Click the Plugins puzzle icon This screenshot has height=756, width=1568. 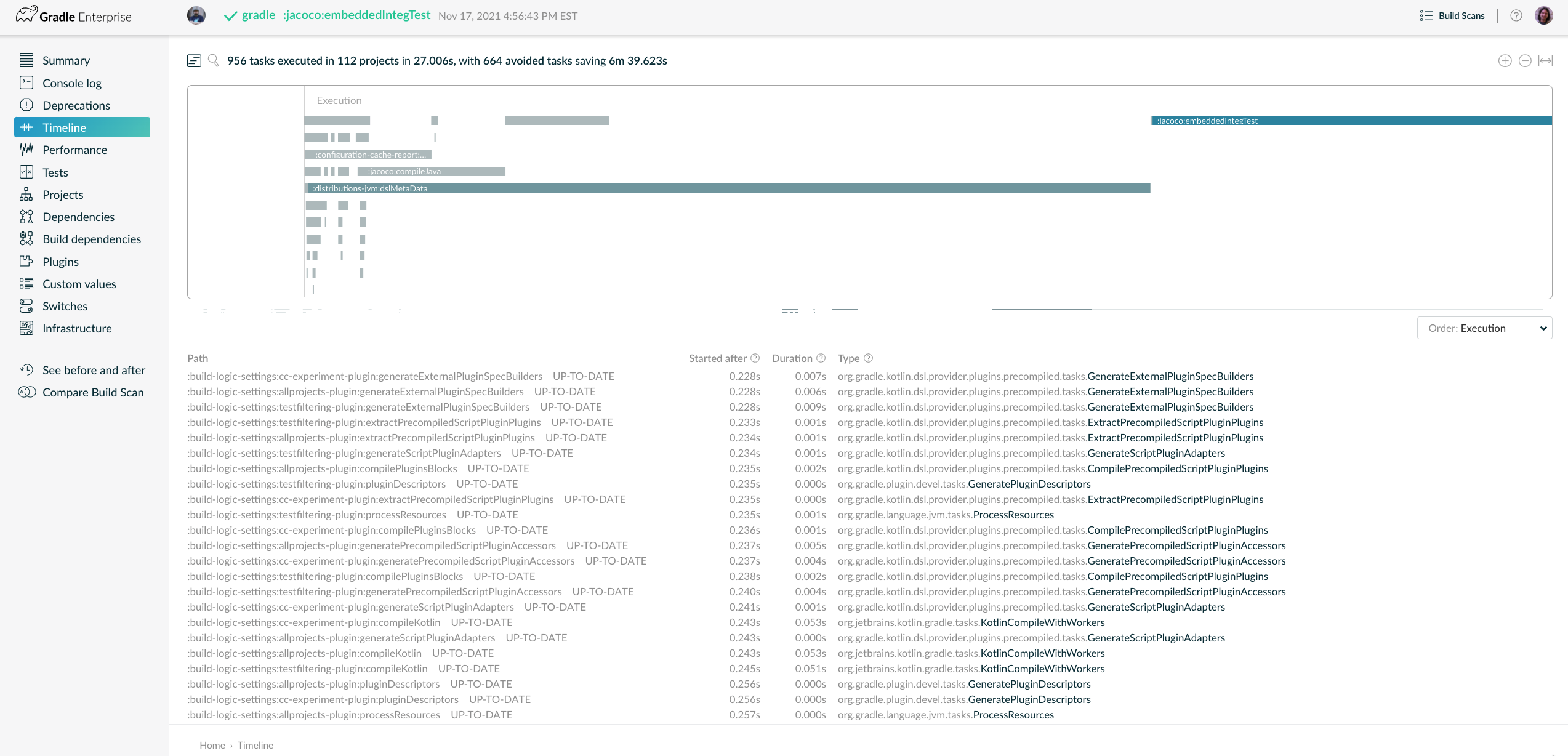tap(26, 261)
